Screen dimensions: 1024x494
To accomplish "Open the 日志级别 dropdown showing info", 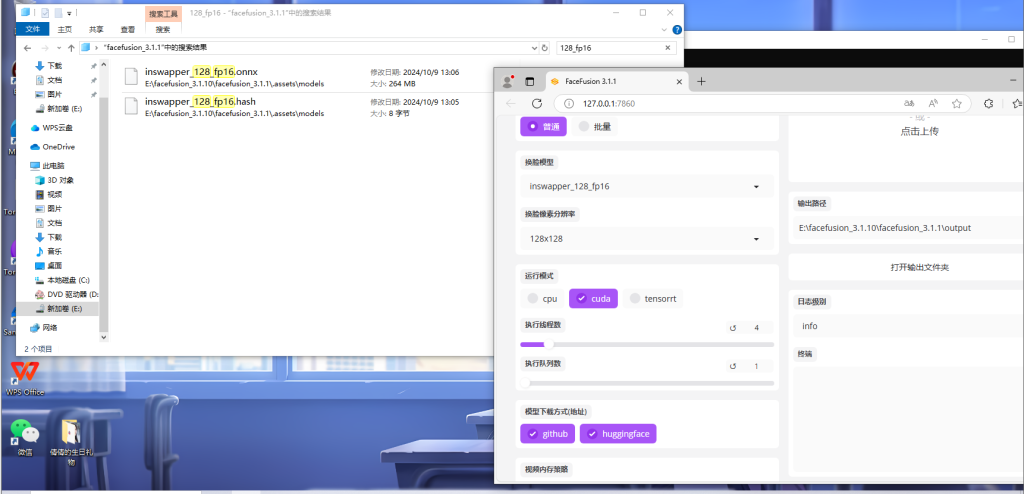I will click(905, 326).
